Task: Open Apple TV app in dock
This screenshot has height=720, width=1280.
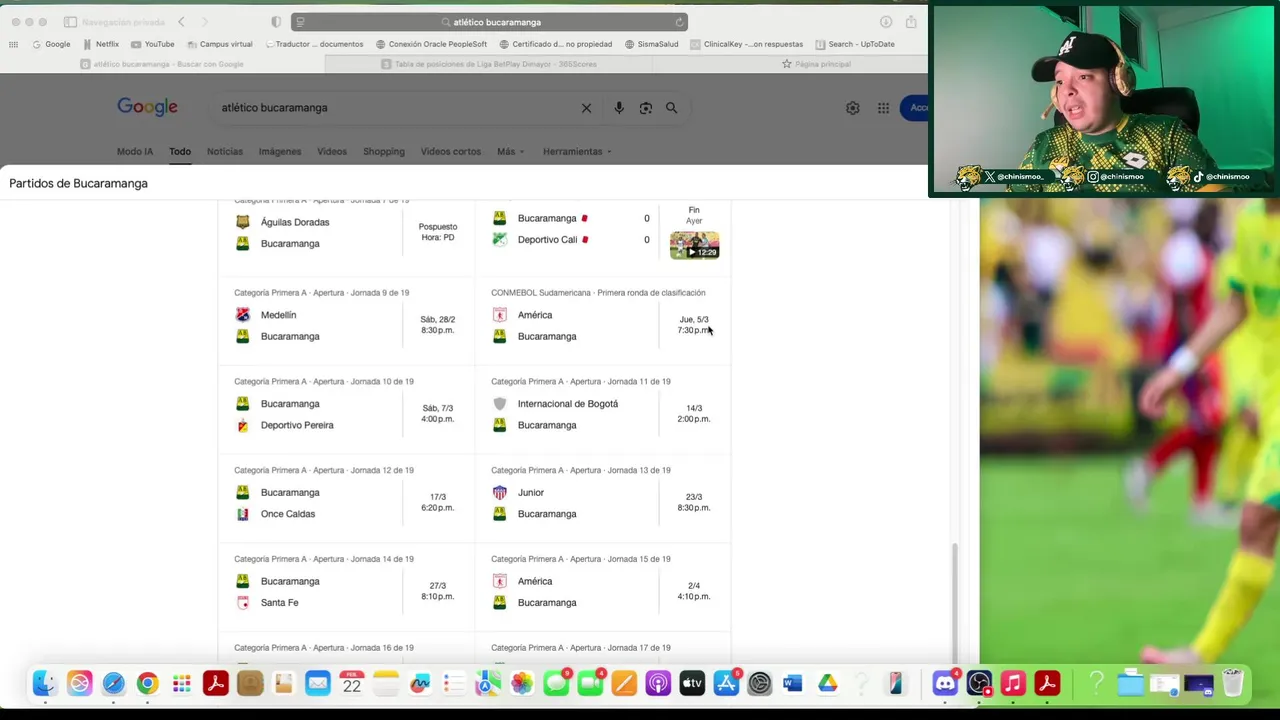Action: pos(692,684)
